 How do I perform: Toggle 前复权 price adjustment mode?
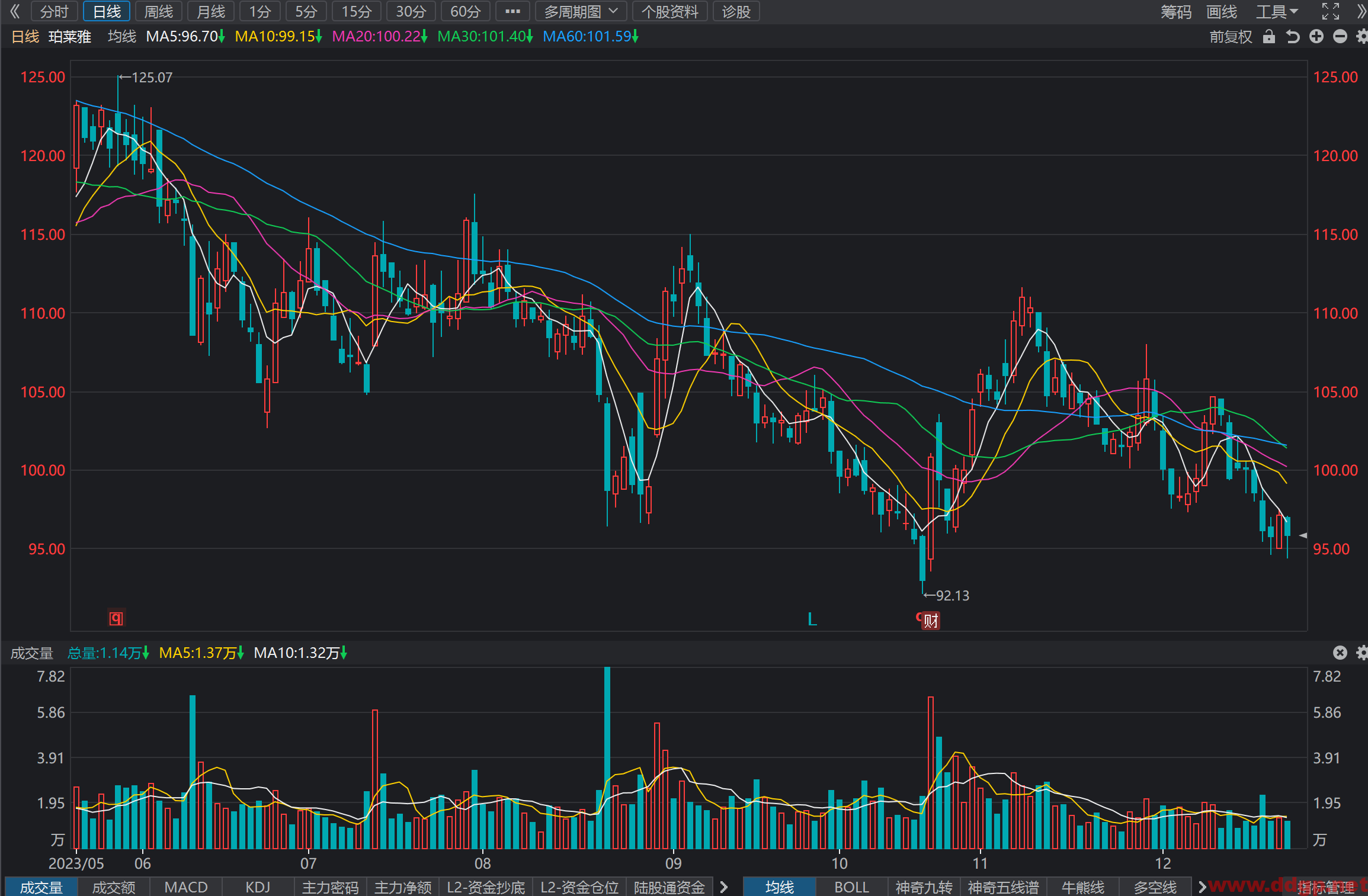[1231, 37]
